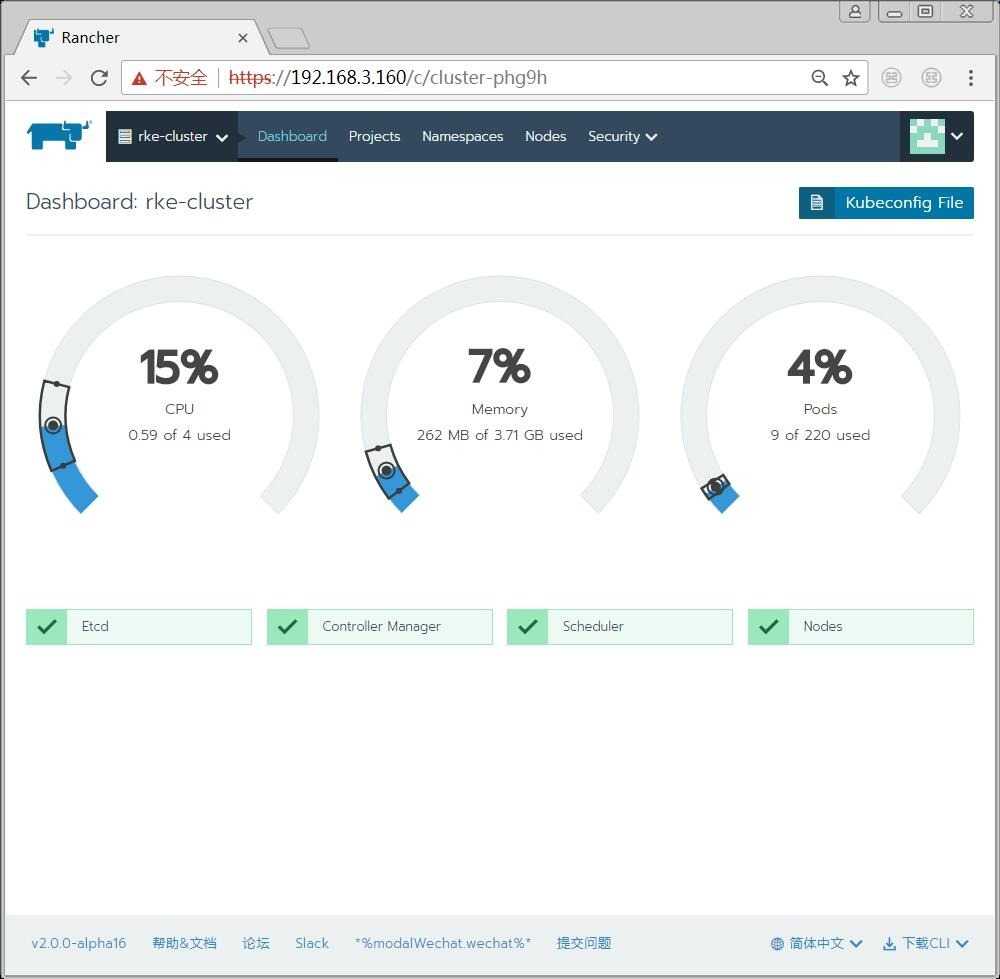This screenshot has height=979, width=1000.
Task: Open the 提交问题 link
Action: tap(584, 943)
